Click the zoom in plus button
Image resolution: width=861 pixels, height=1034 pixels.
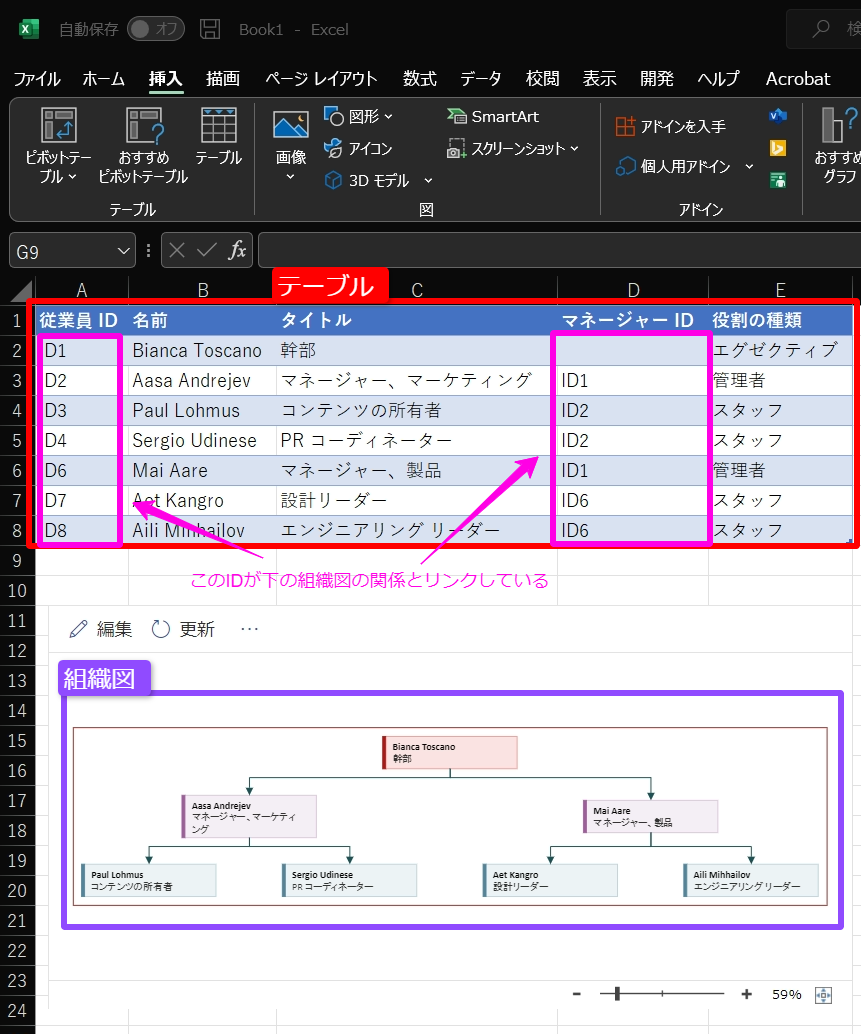click(746, 994)
